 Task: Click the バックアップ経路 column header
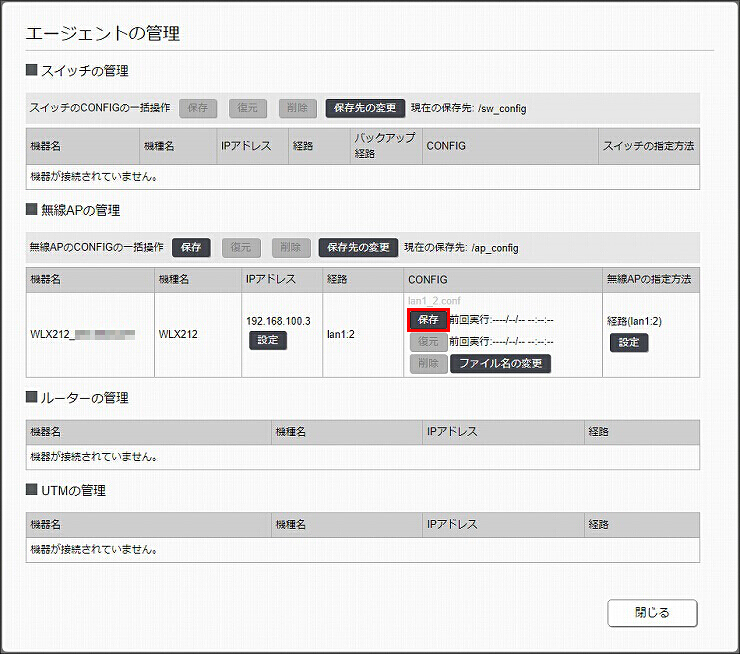pyautogui.click(x=385, y=146)
